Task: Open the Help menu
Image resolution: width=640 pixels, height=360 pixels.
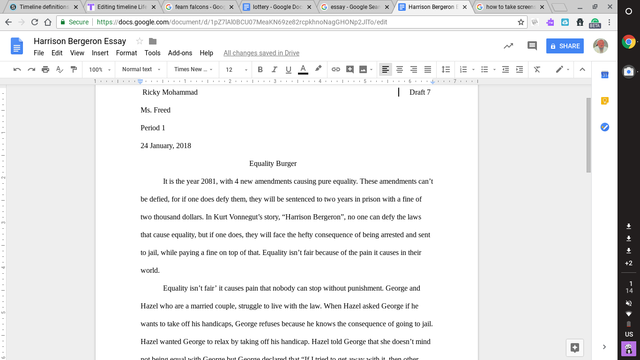Action: tap(206, 53)
